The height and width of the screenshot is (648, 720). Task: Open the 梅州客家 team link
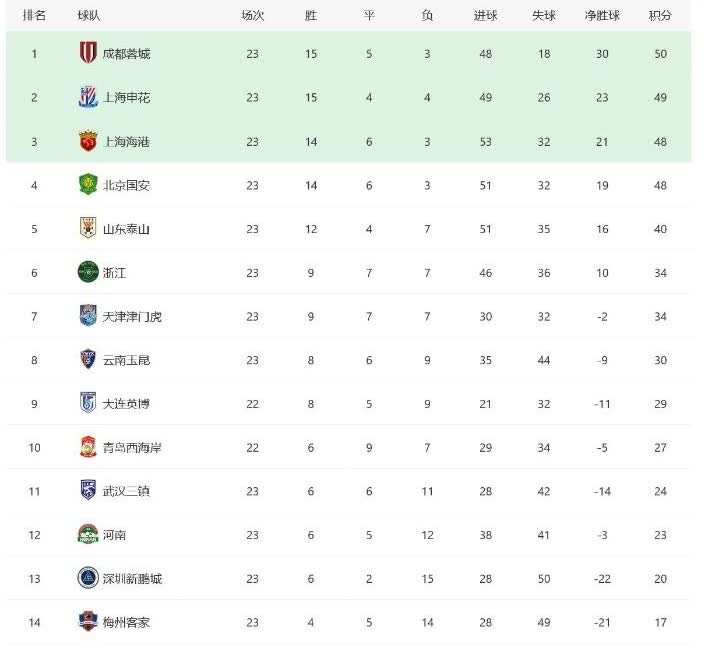(126, 622)
